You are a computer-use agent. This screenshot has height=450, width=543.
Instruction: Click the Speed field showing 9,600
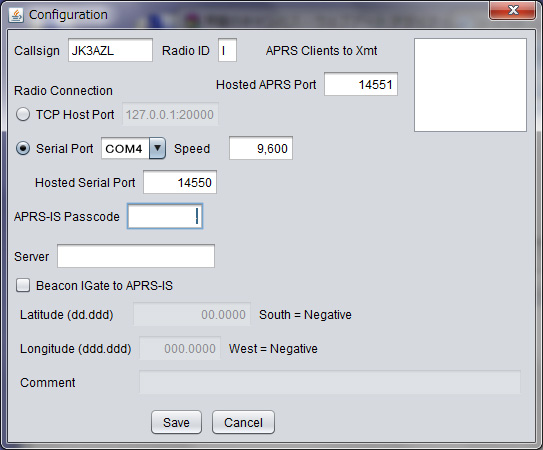click(261, 148)
